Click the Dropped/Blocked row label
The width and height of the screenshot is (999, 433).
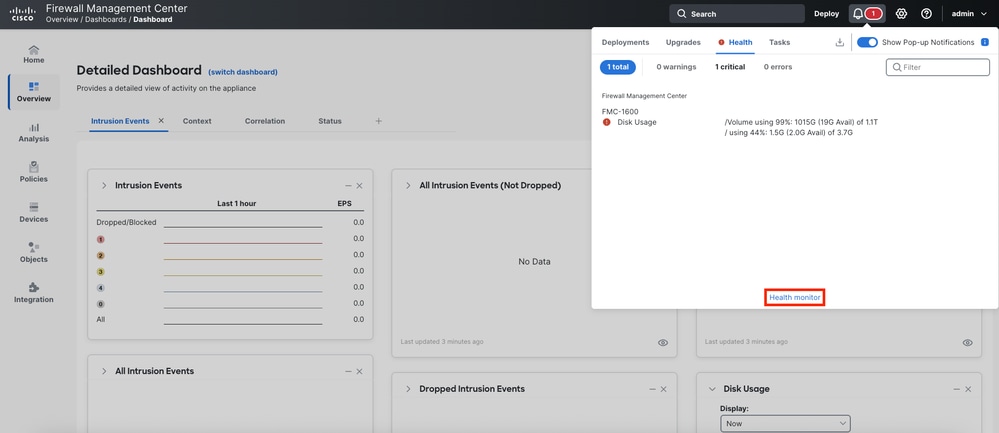tap(126, 222)
